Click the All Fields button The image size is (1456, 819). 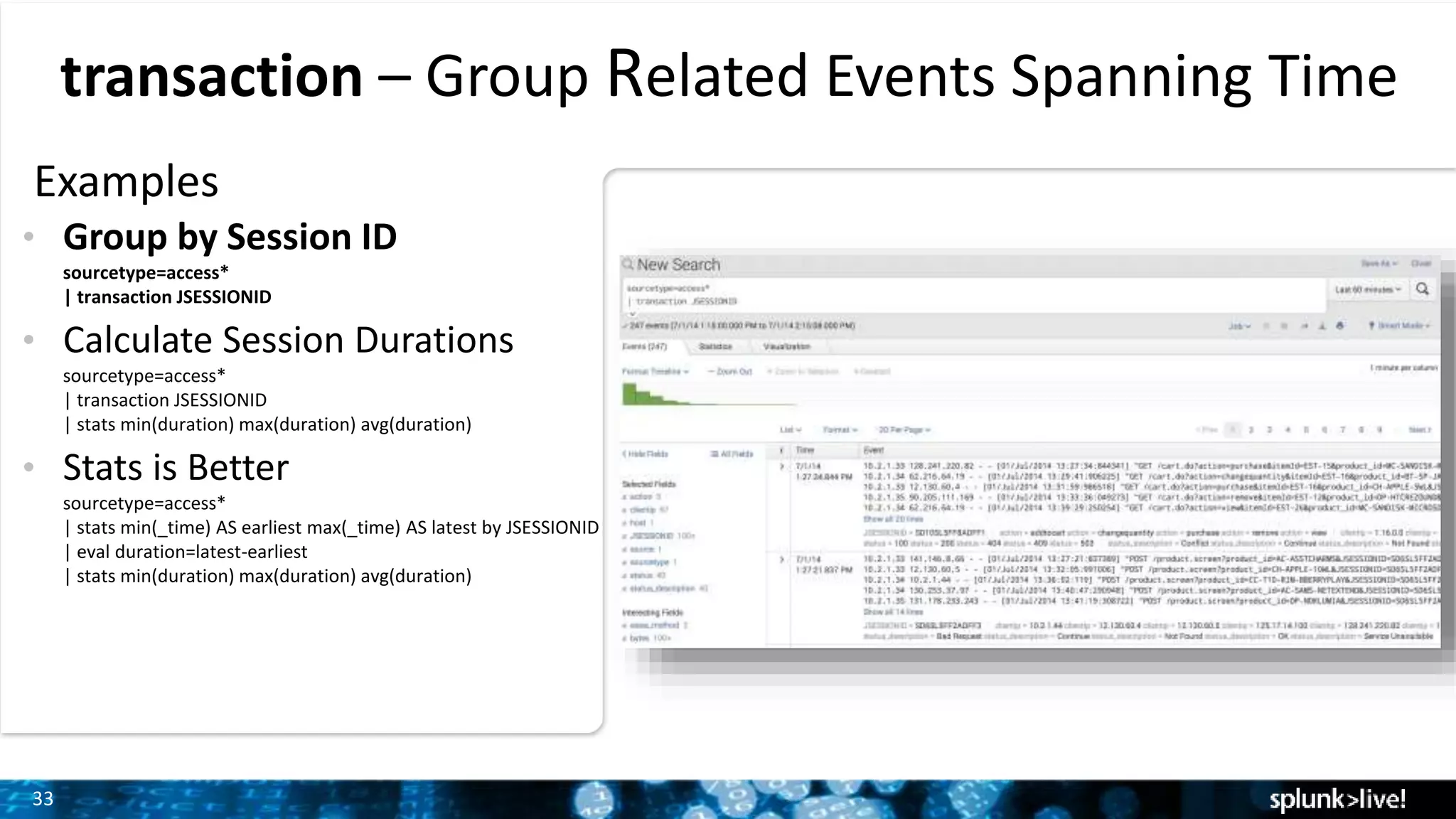[x=732, y=454]
